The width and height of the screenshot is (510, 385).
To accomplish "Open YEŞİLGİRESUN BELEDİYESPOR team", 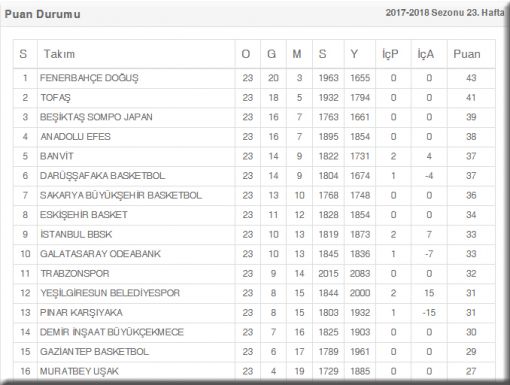I will (x=110, y=293).
